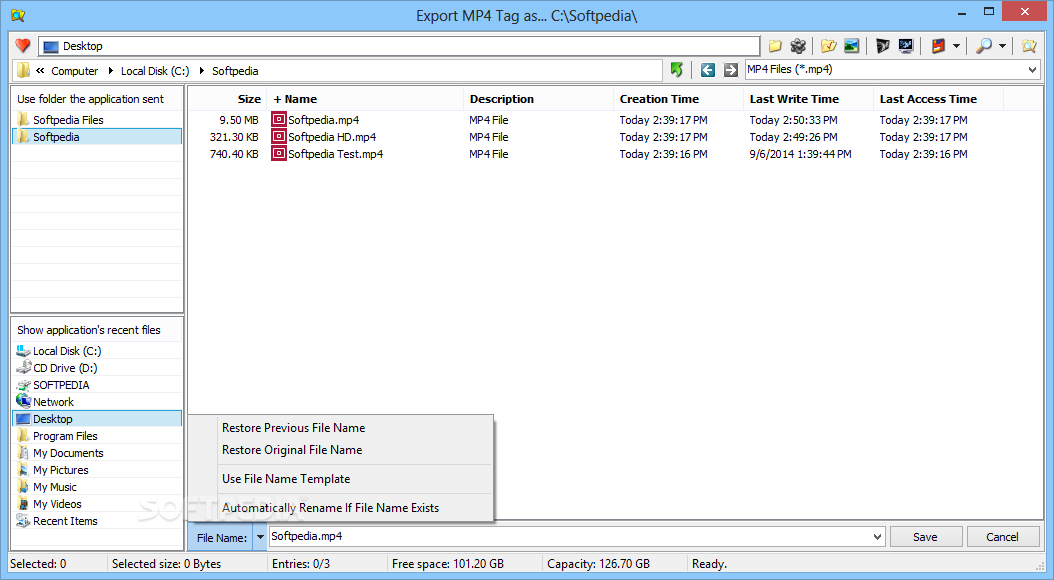
Task: Click the Recent Items icon
Action: pyautogui.click(x=24, y=521)
